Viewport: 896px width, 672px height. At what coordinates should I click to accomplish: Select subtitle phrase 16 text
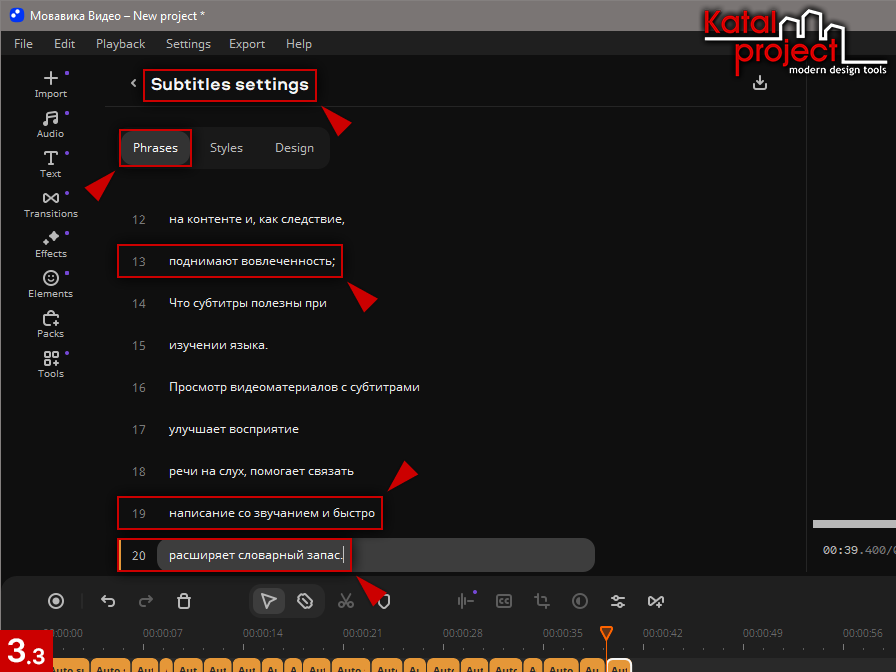click(294, 387)
